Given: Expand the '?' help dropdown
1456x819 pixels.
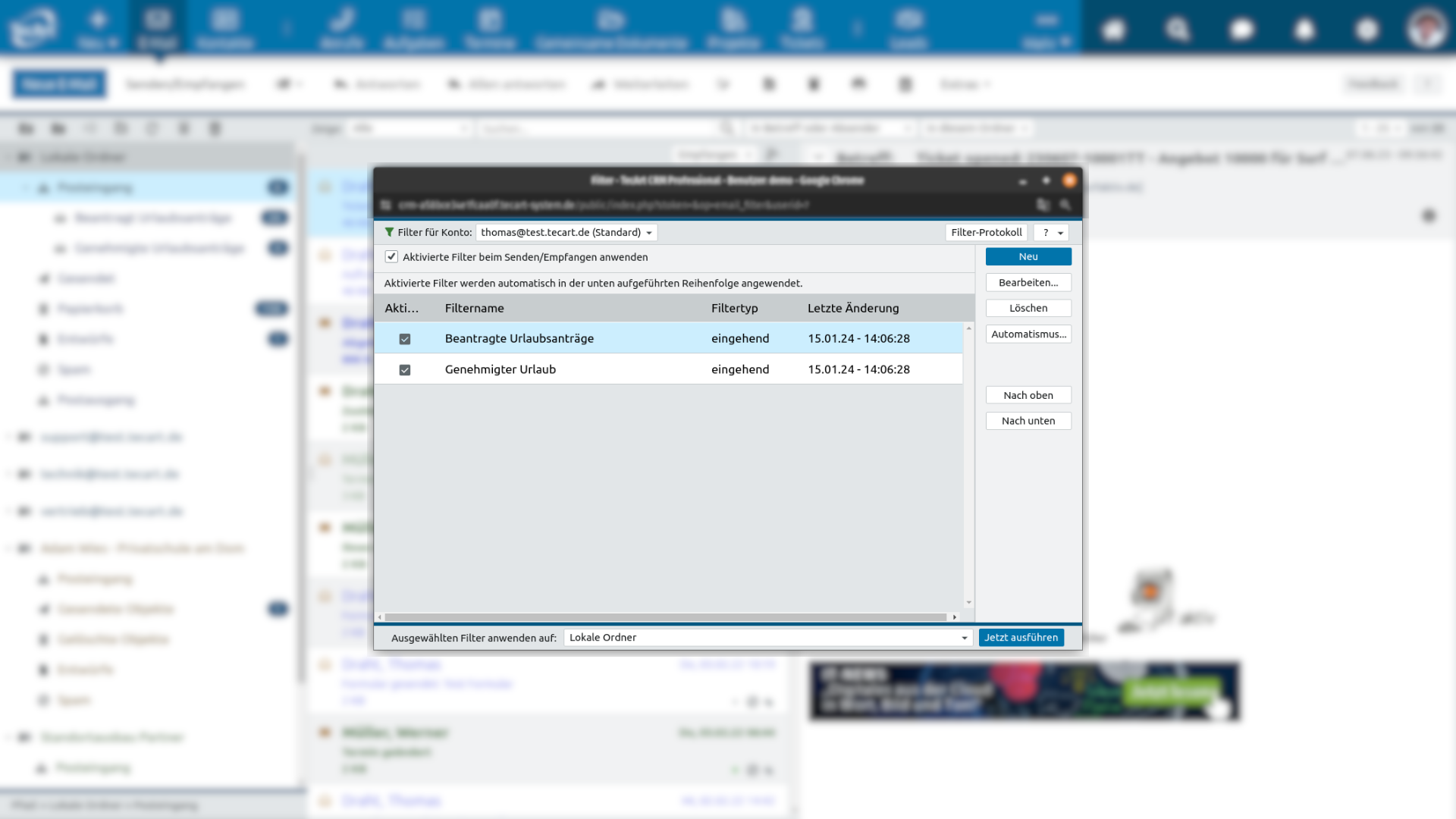Looking at the screenshot, I should 1052,233.
